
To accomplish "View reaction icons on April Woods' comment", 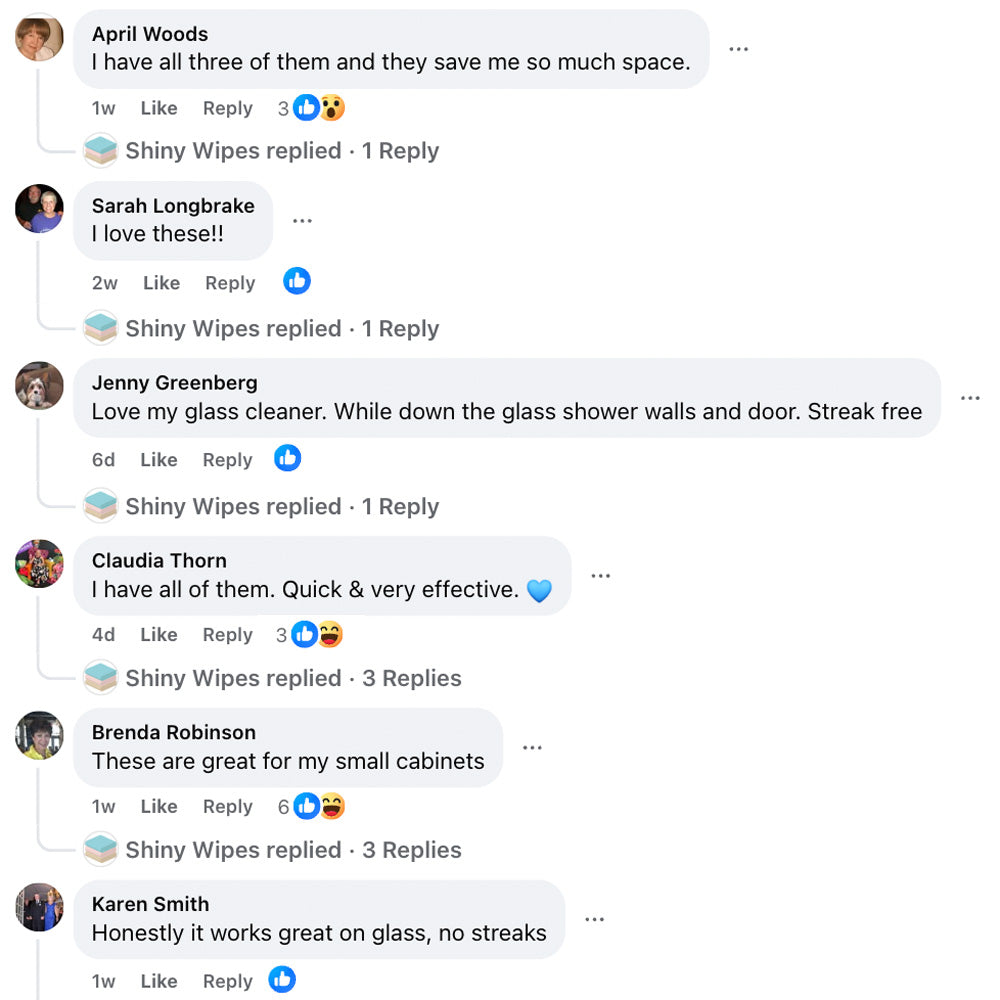I will (x=319, y=108).
